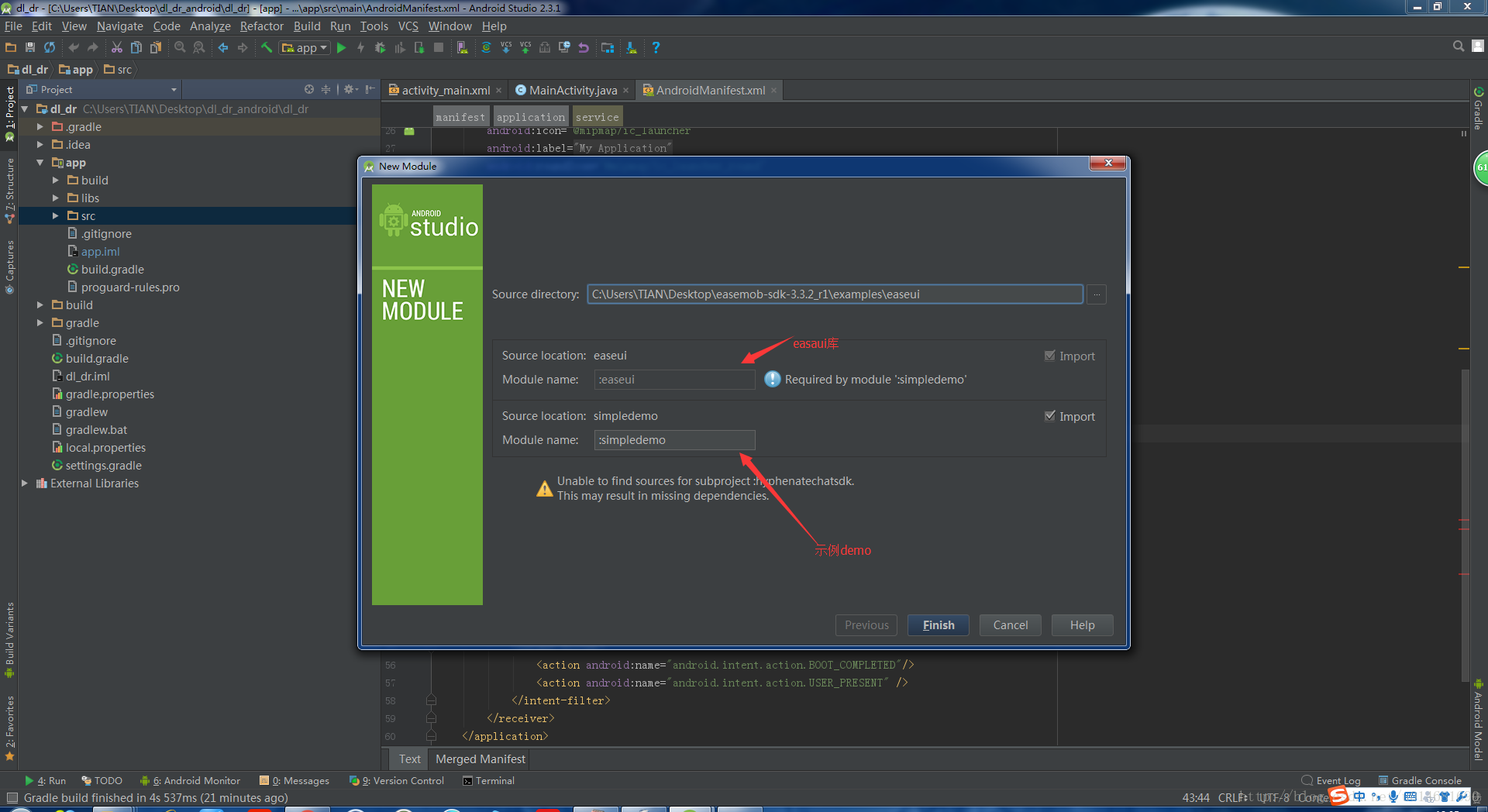1488x812 pixels.
Task: Click the VCS Commit Changes icon
Action: pos(525,47)
